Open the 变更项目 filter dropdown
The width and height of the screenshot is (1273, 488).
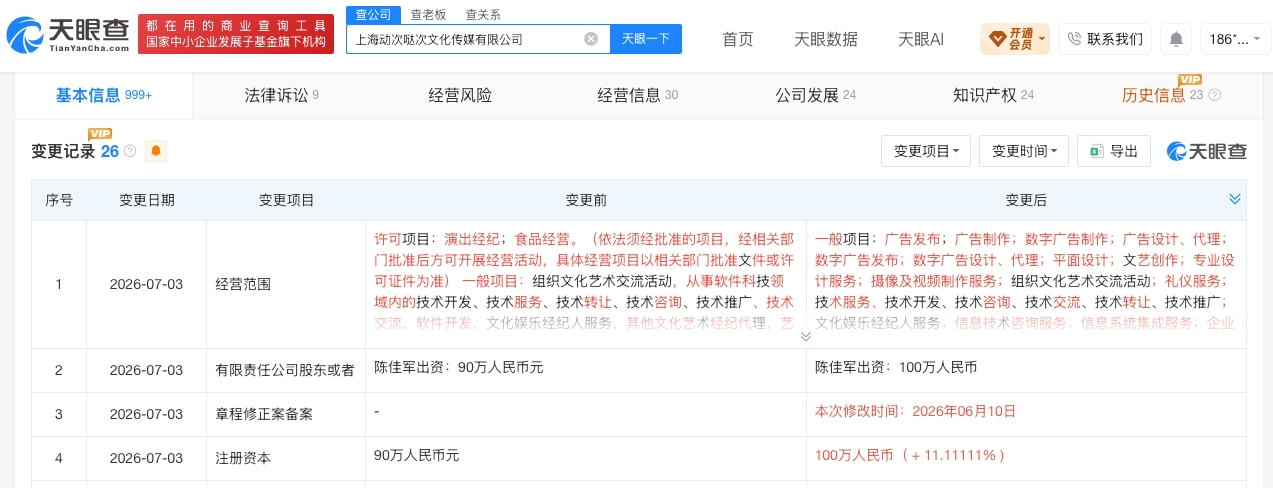point(926,151)
